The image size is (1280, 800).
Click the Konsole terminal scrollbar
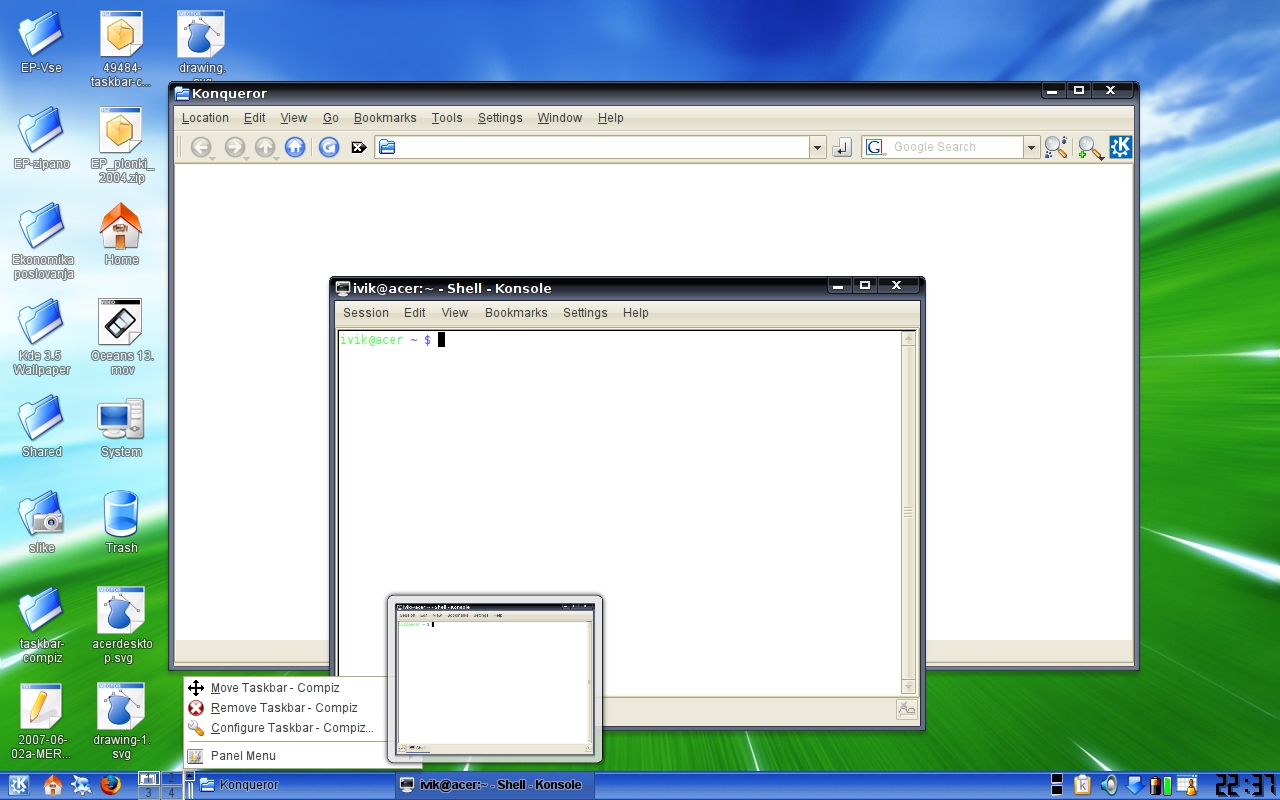(x=908, y=513)
